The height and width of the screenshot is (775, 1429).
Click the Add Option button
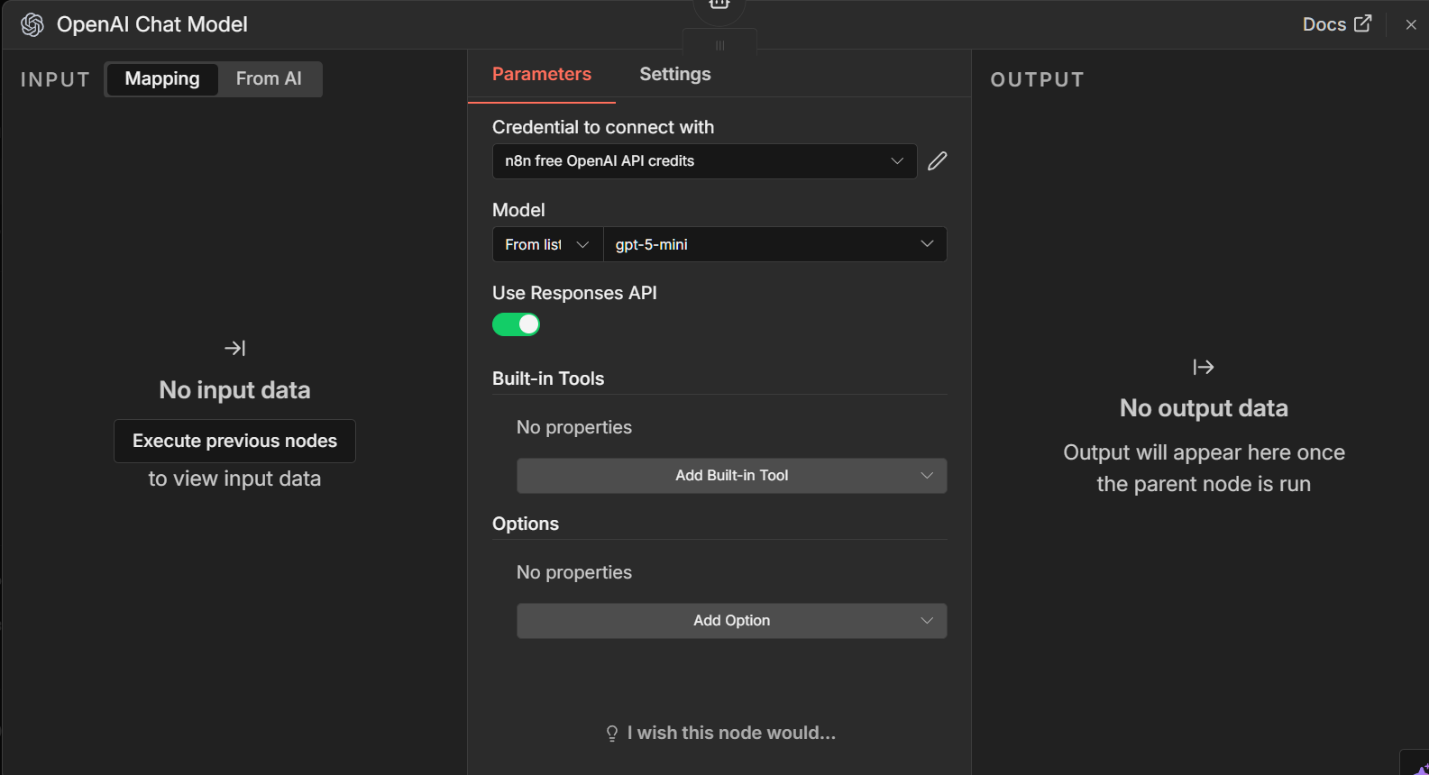731,621
